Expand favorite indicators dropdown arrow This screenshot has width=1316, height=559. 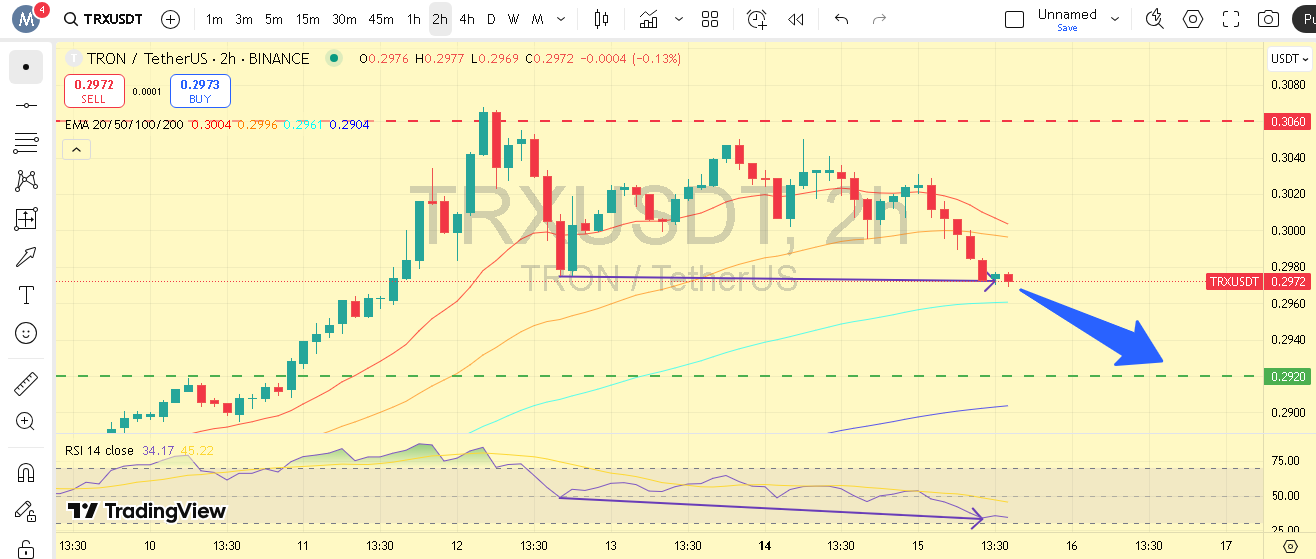(679, 19)
